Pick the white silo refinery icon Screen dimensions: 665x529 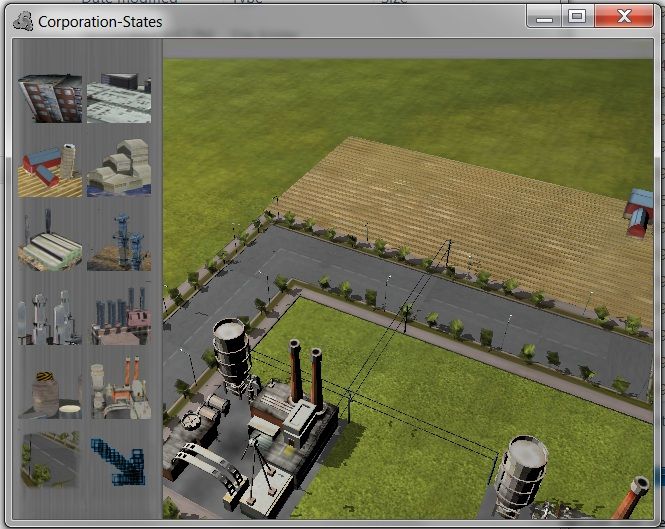tap(50, 317)
